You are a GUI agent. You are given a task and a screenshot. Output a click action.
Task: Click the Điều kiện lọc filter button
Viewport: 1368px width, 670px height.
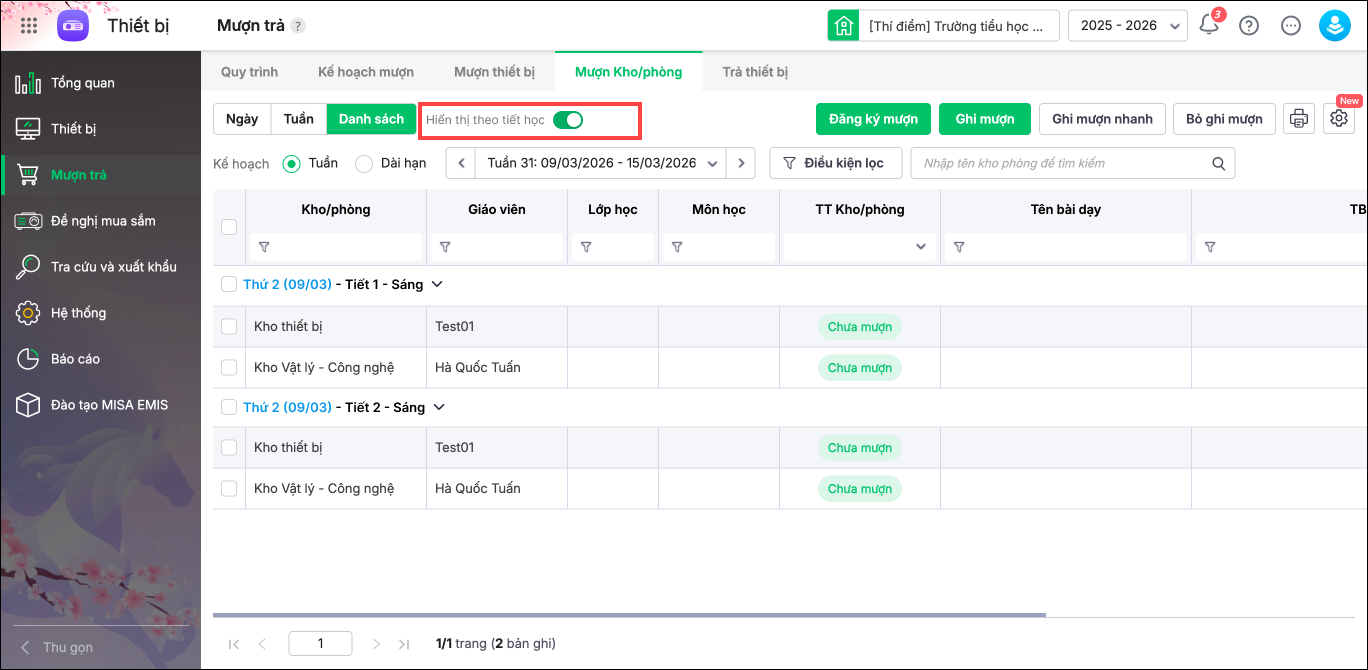(x=835, y=163)
